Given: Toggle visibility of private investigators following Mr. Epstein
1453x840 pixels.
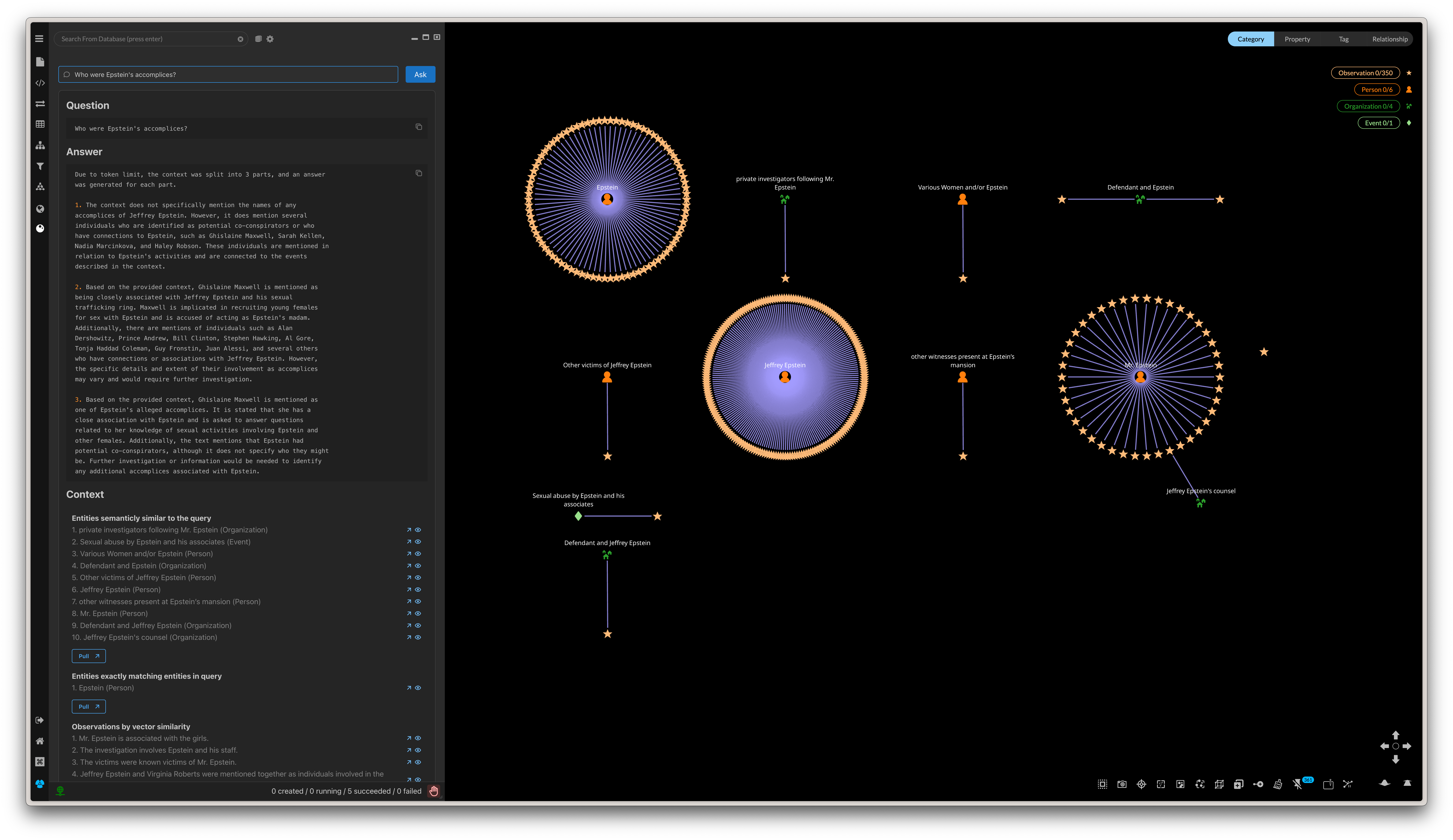Looking at the screenshot, I should tap(418, 530).
